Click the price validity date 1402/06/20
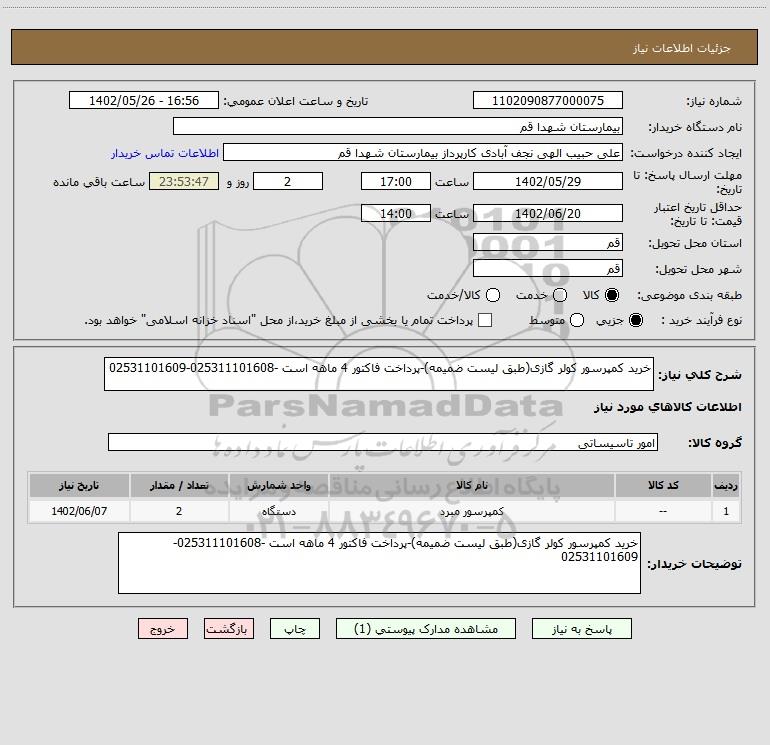 [x=548, y=213]
